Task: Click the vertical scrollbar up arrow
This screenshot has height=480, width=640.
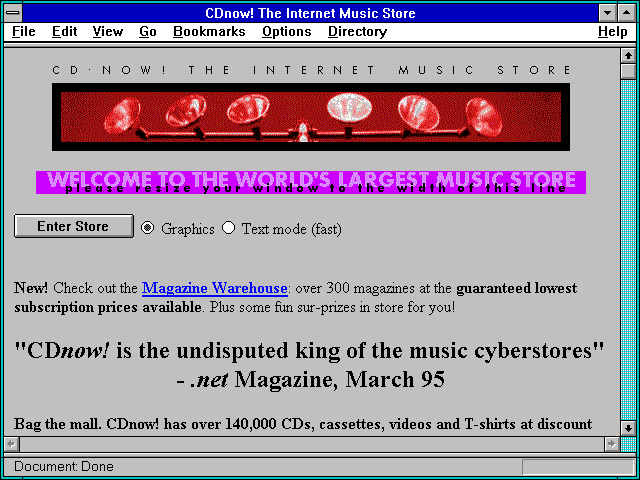Action: [627, 56]
